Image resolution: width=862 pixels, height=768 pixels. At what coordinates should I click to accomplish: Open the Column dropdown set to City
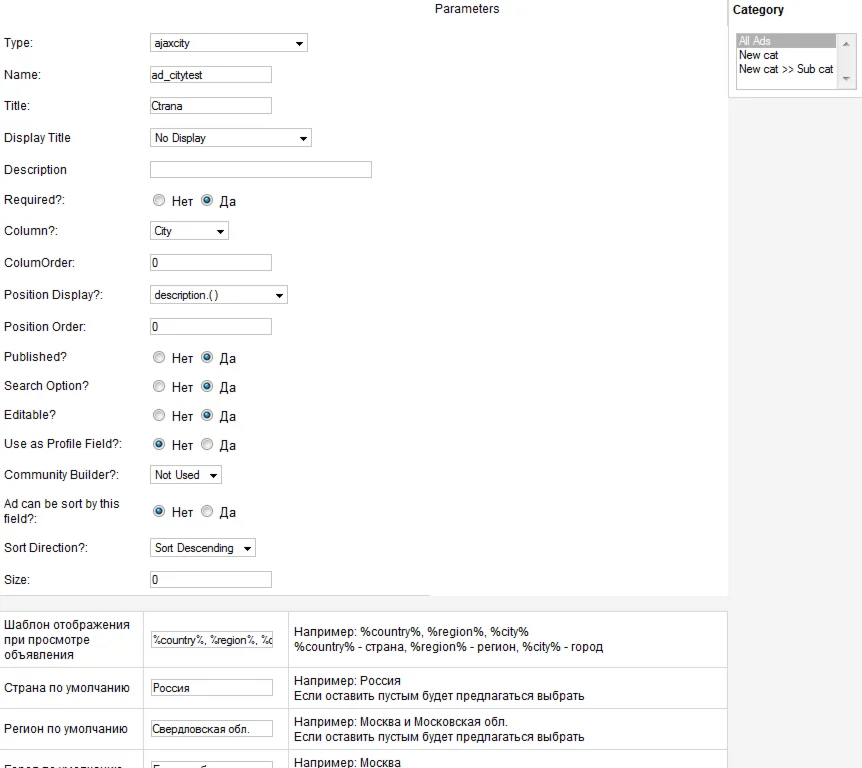pos(189,231)
